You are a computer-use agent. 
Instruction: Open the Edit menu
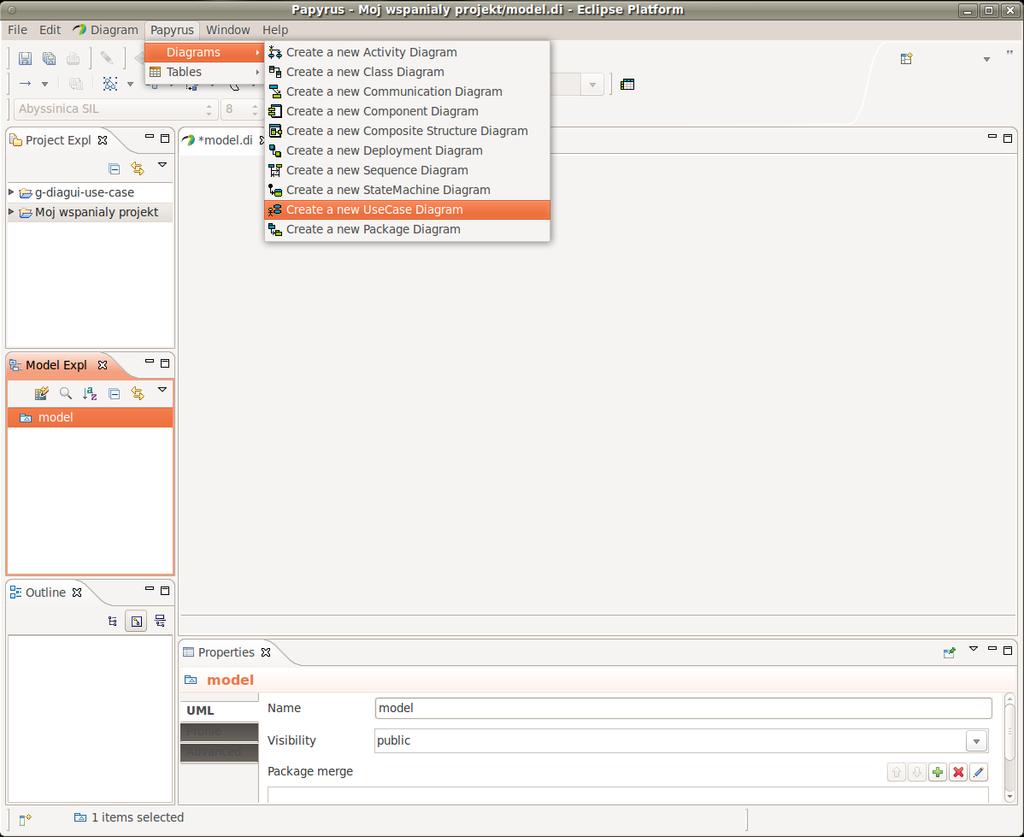click(50, 30)
